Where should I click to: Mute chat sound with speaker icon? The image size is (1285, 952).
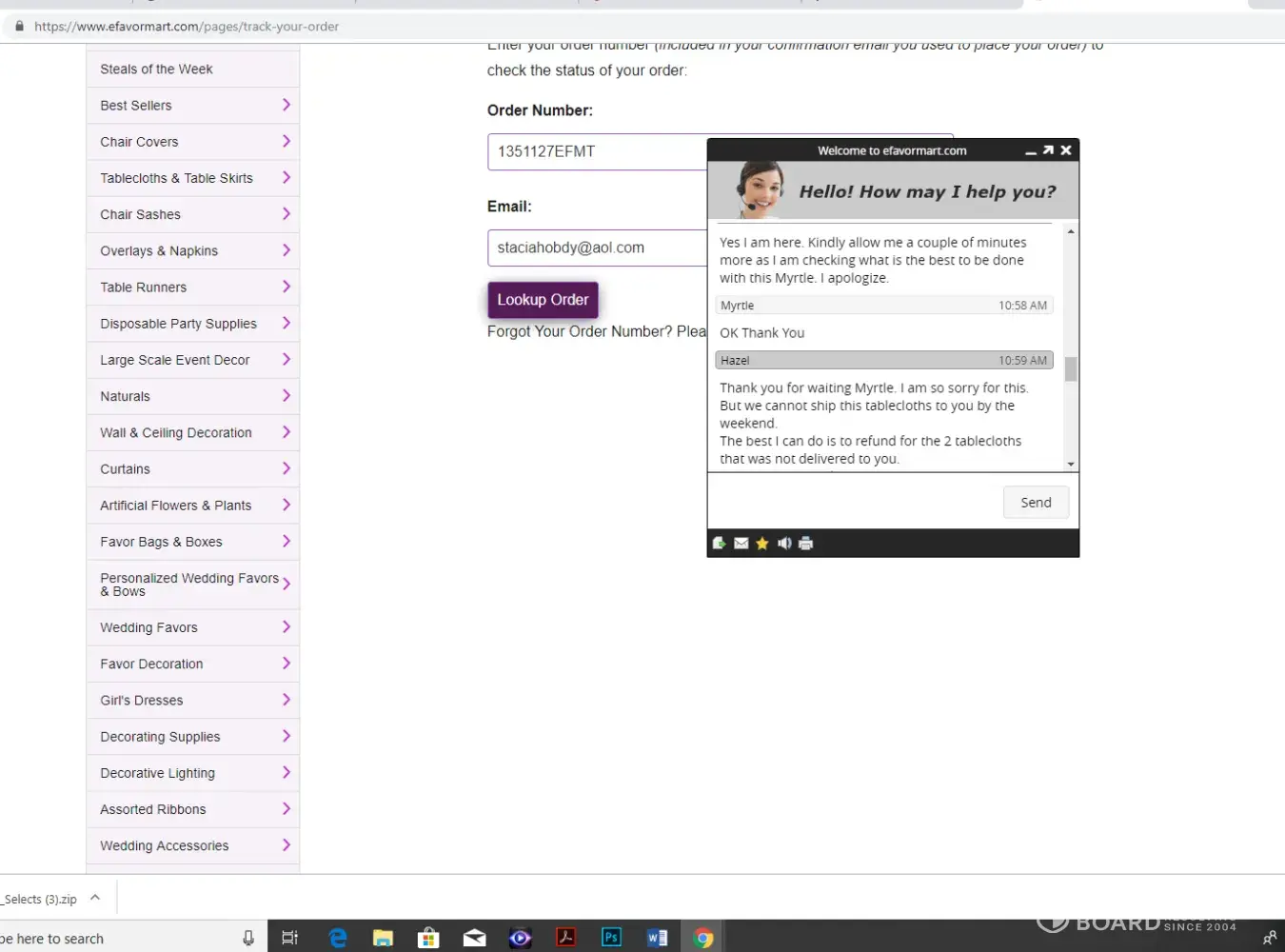pos(784,544)
